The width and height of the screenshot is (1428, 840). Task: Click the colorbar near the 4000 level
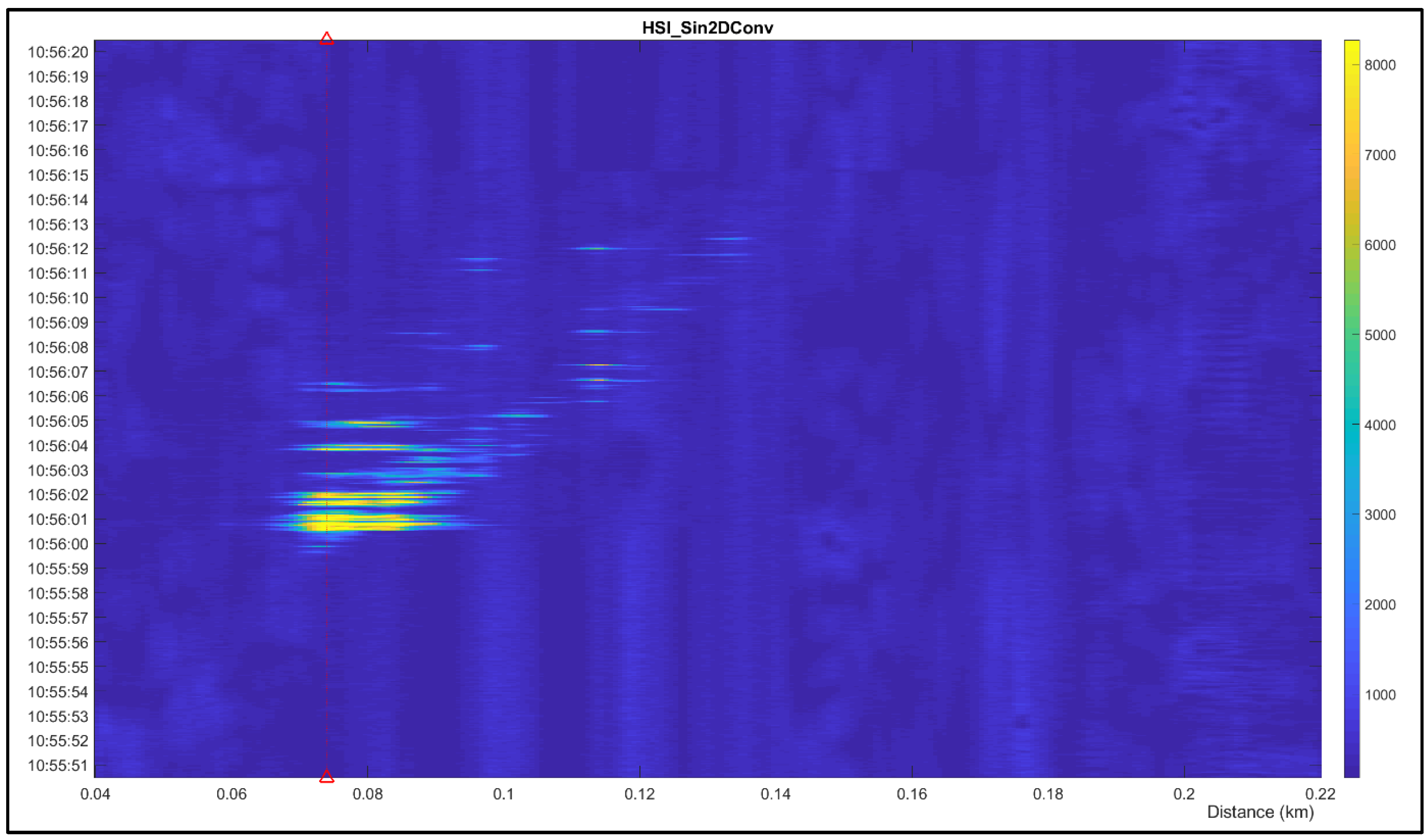pyautogui.click(x=1351, y=424)
